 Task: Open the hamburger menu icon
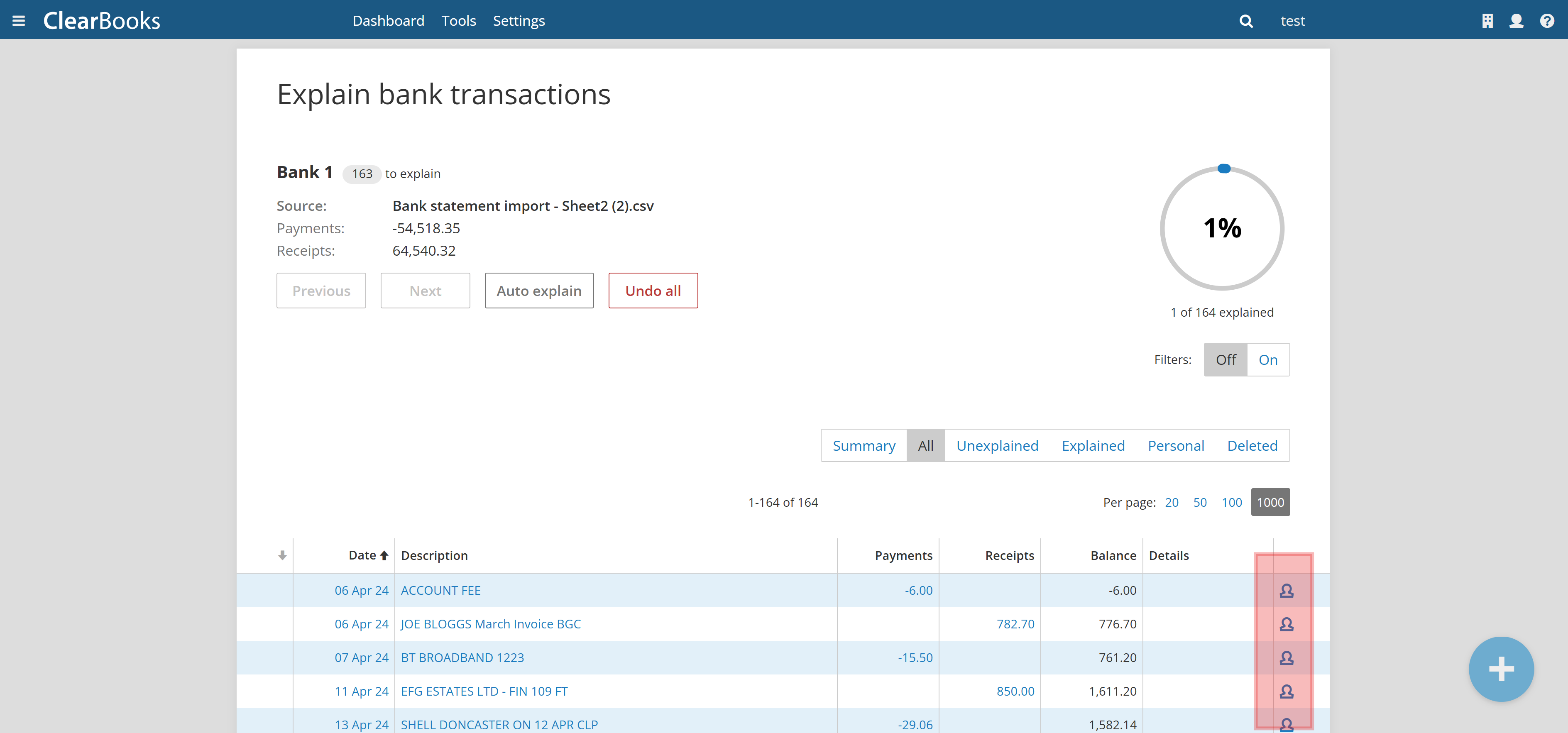point(18,21)
